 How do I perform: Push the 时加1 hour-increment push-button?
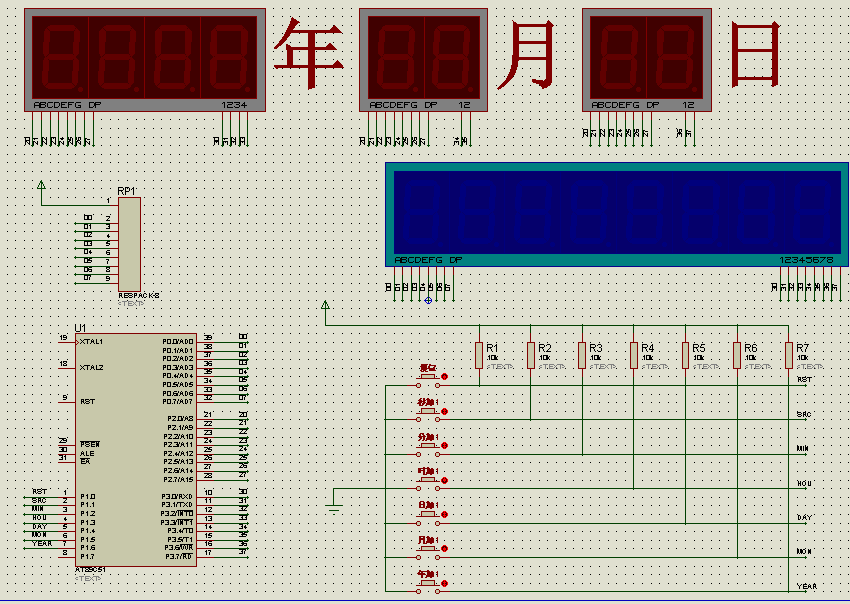pyautogui.click(x=428, y=483)
